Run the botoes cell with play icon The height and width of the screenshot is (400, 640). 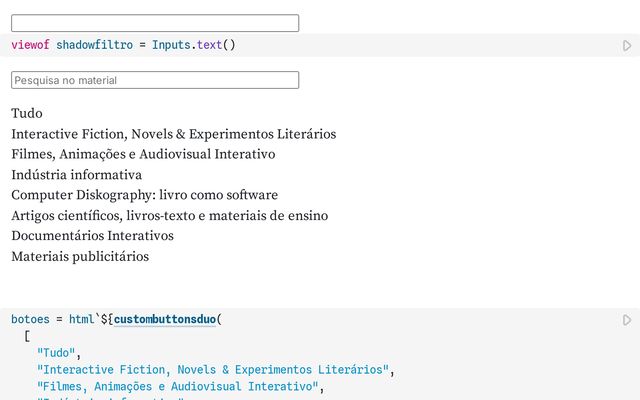pos(627,320)
